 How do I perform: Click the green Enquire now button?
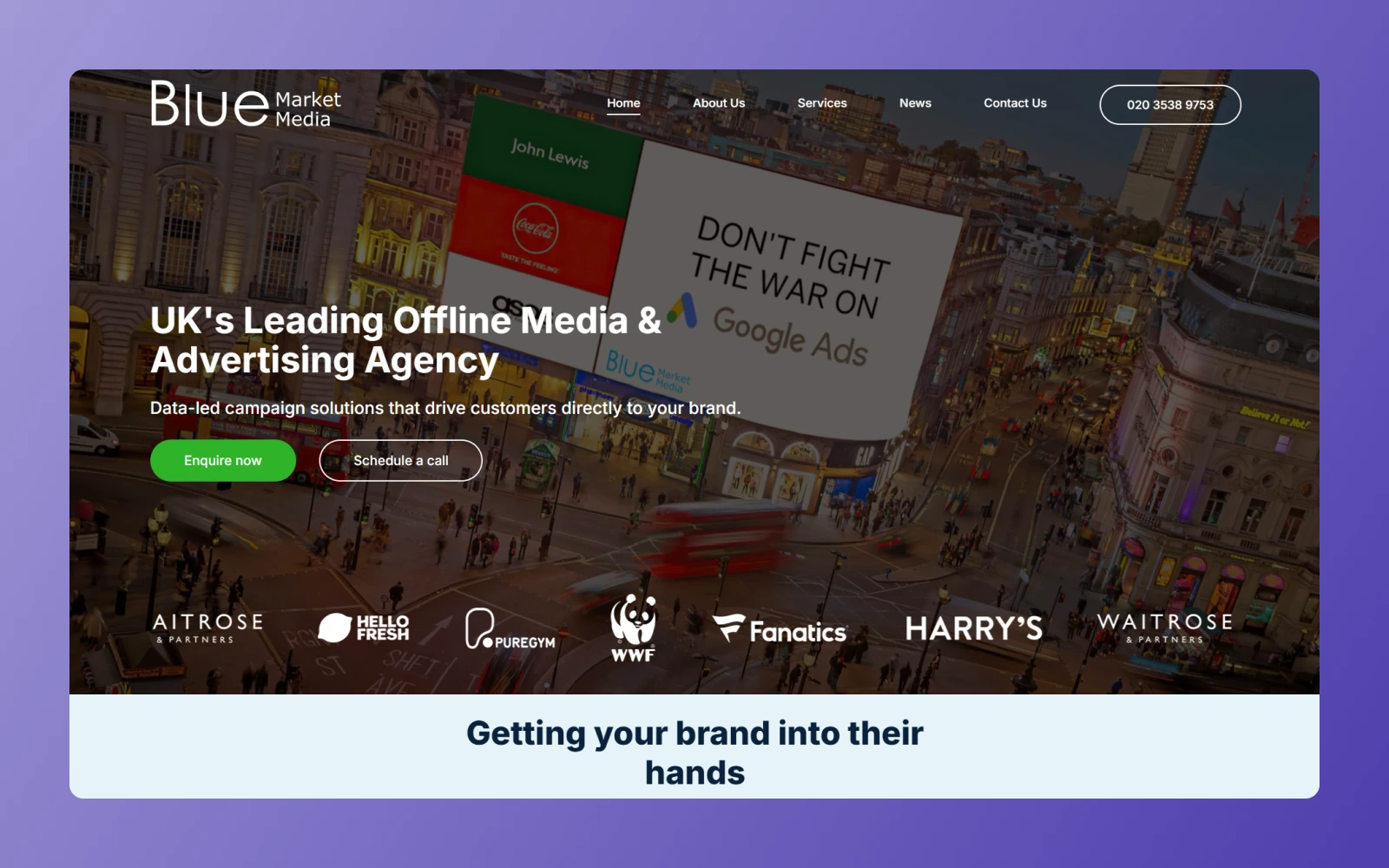coord(223,461)
